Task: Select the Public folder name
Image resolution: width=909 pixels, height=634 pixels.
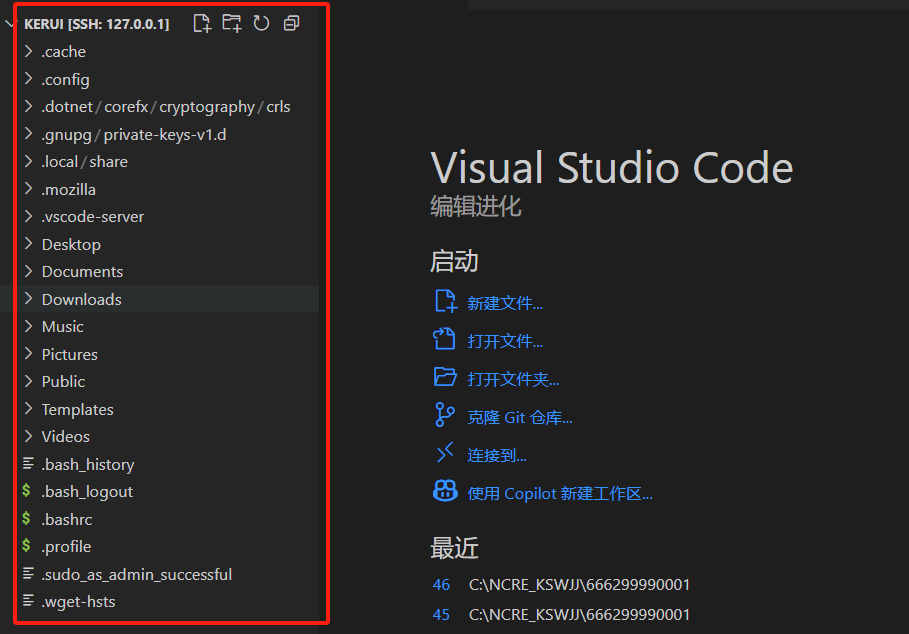Action: 63,381
